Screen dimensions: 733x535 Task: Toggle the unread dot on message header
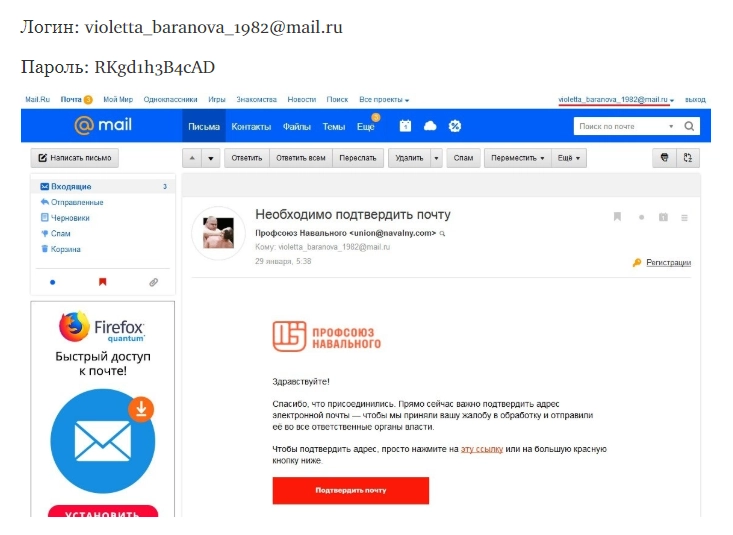tap(641, 217)
